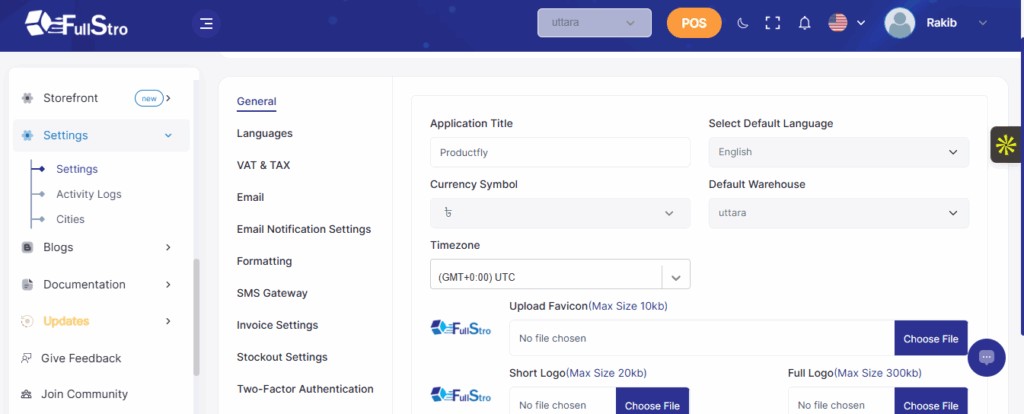This screenshot has height=414, width=1024.
Task: Open Activity Logs in sidebar
Action: tap(88, 194)
